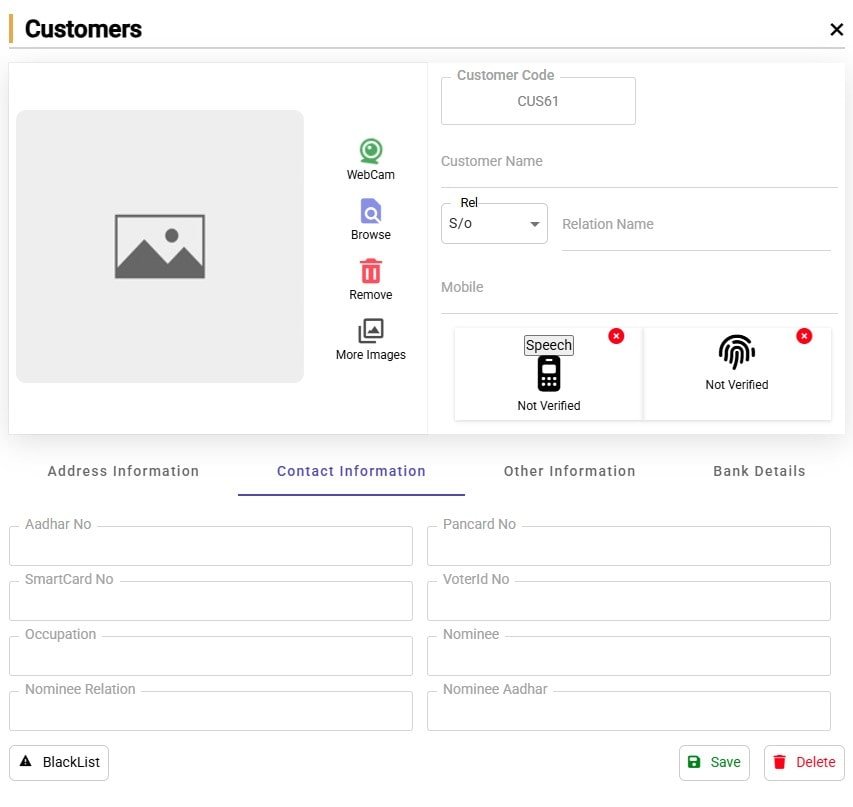Select the Contact Information tab
This screenshot has height=807, width=853.
coord(351,471)
